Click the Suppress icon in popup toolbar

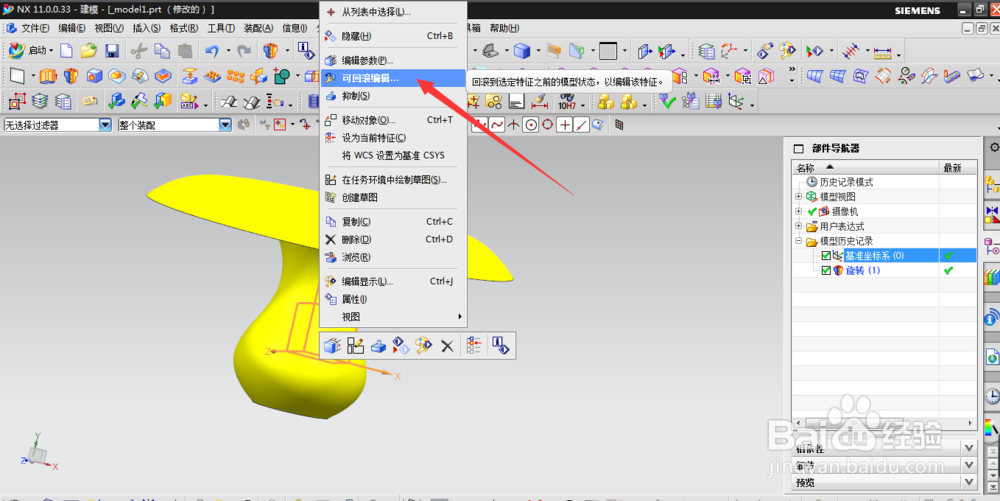tap(378, 346)
